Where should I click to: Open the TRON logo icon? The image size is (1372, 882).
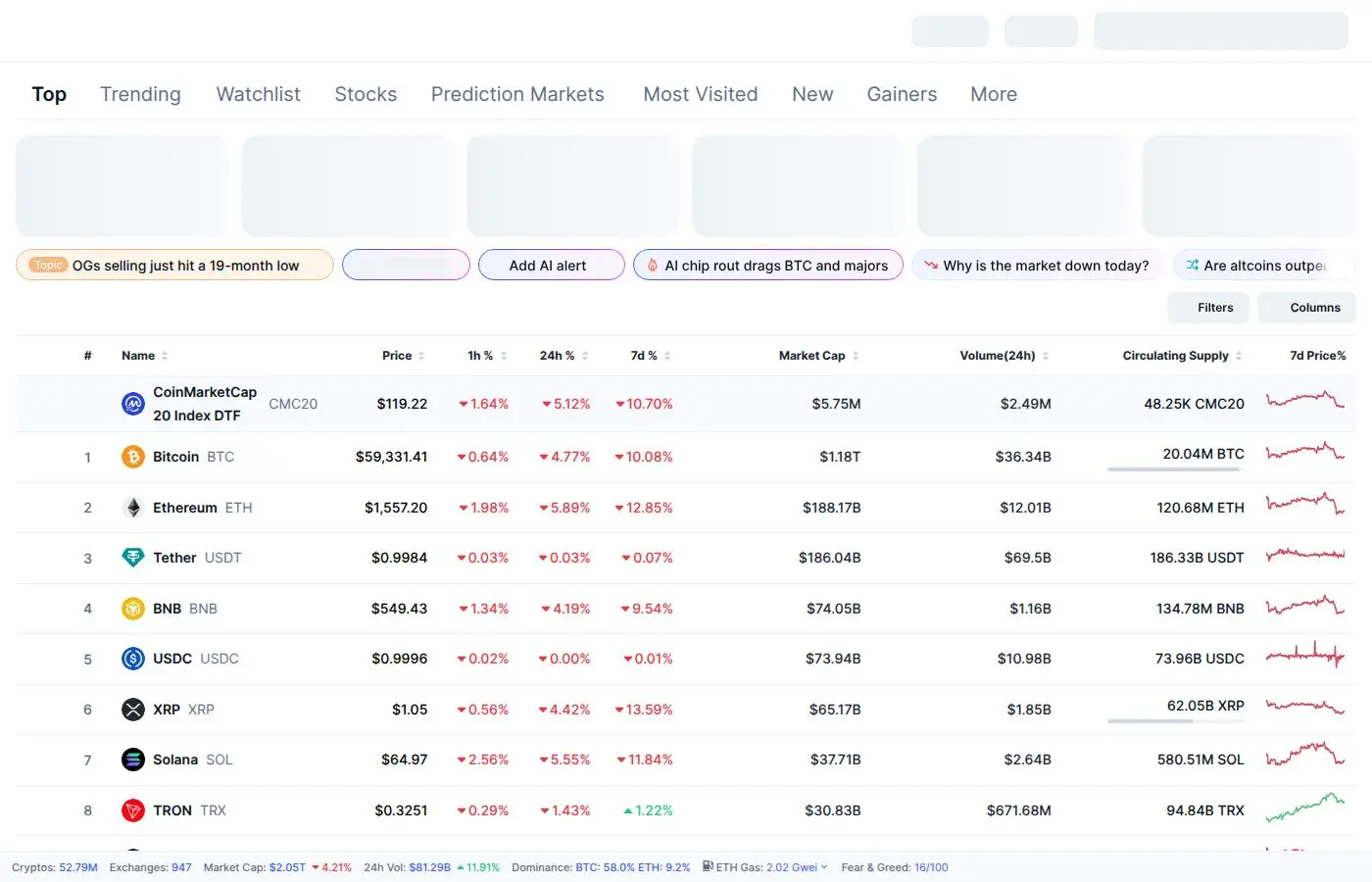pyautogui.click(x=133, y=810)
